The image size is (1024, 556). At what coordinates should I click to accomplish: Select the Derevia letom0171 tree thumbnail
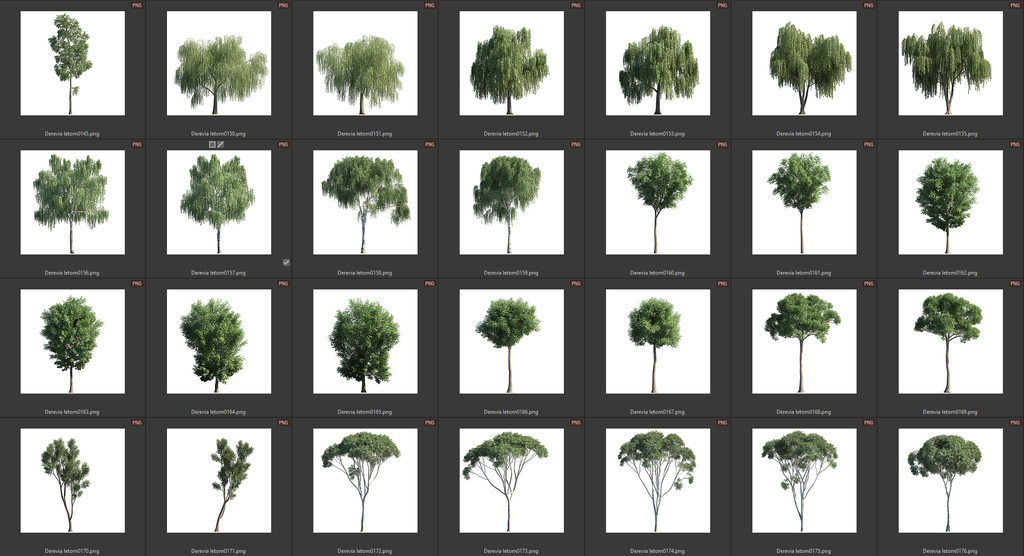tap(219, 481)
